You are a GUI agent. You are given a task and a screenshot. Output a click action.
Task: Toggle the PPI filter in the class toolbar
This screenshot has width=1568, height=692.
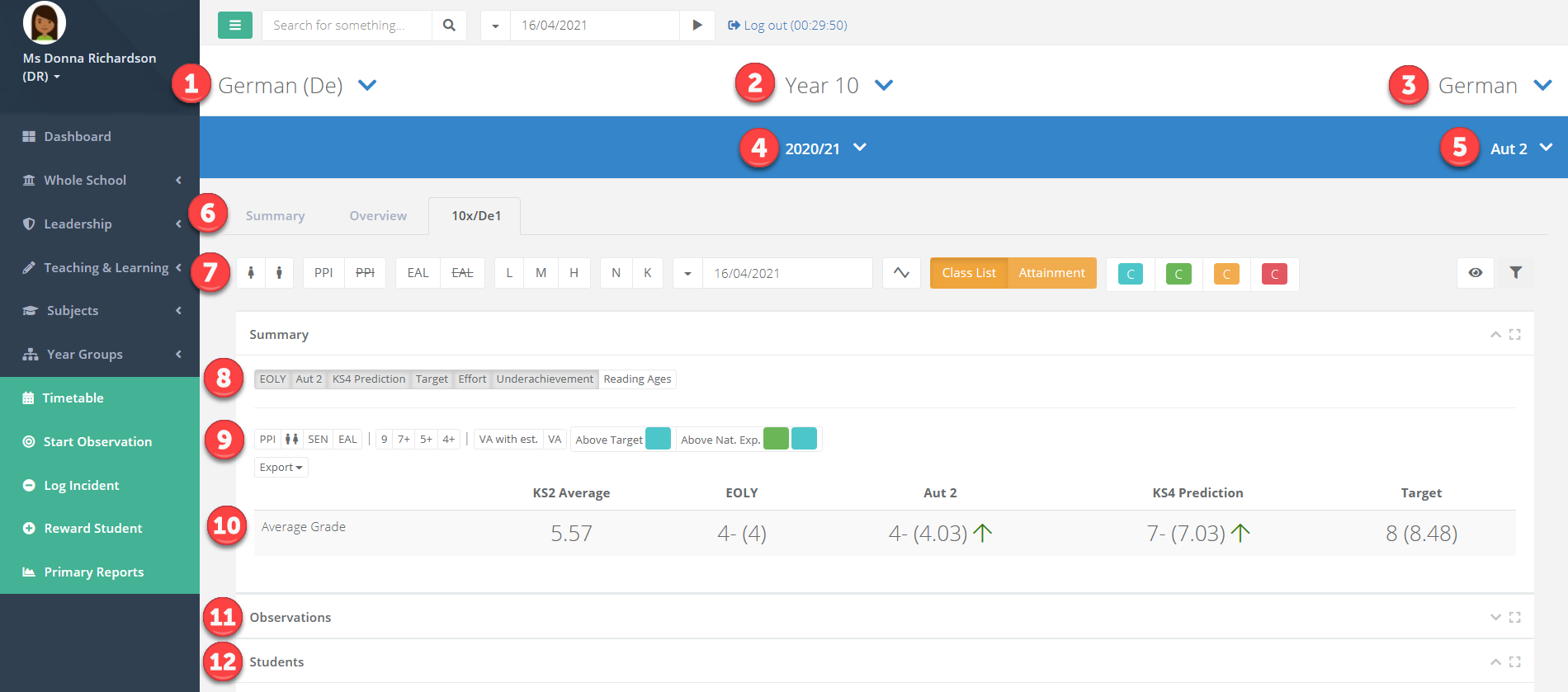pos(324,273)
